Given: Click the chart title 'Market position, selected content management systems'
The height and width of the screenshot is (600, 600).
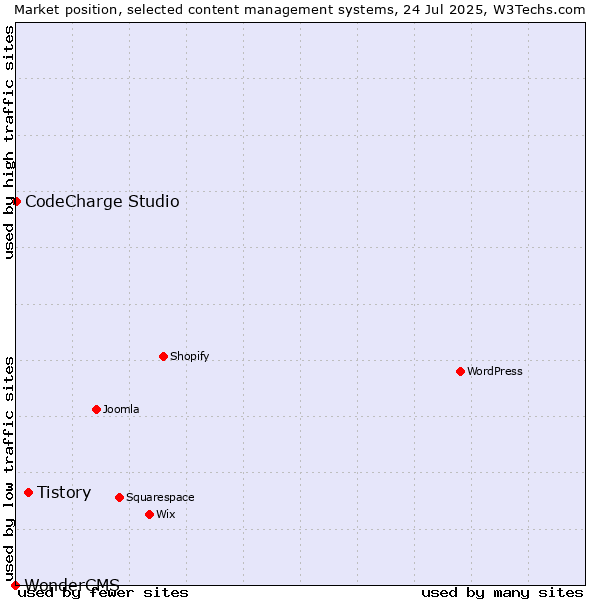Looking at the screenshot, I should pos(206,10).
